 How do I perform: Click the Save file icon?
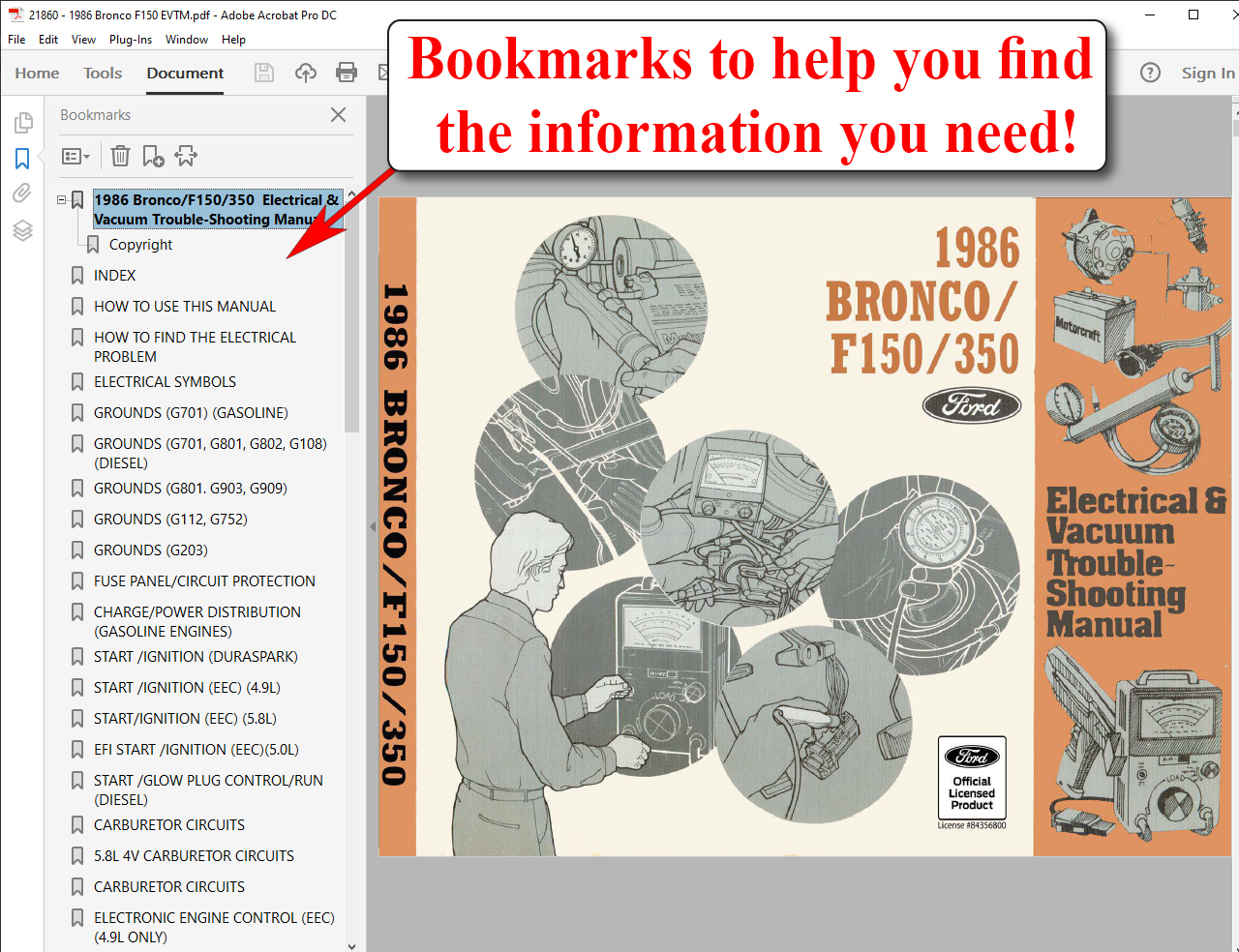click(x=263, y=73)
